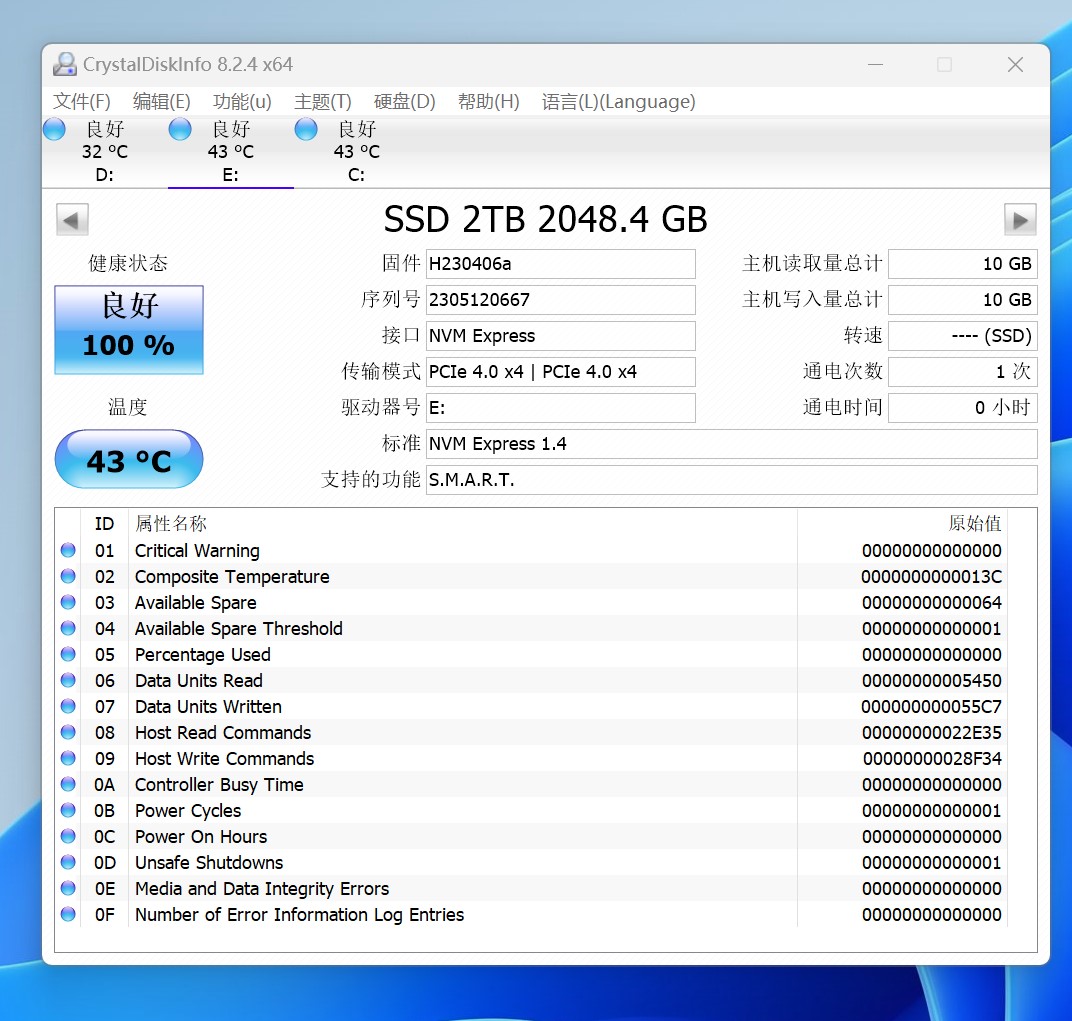Select the firmware field showing H230406a

point(560,263)
